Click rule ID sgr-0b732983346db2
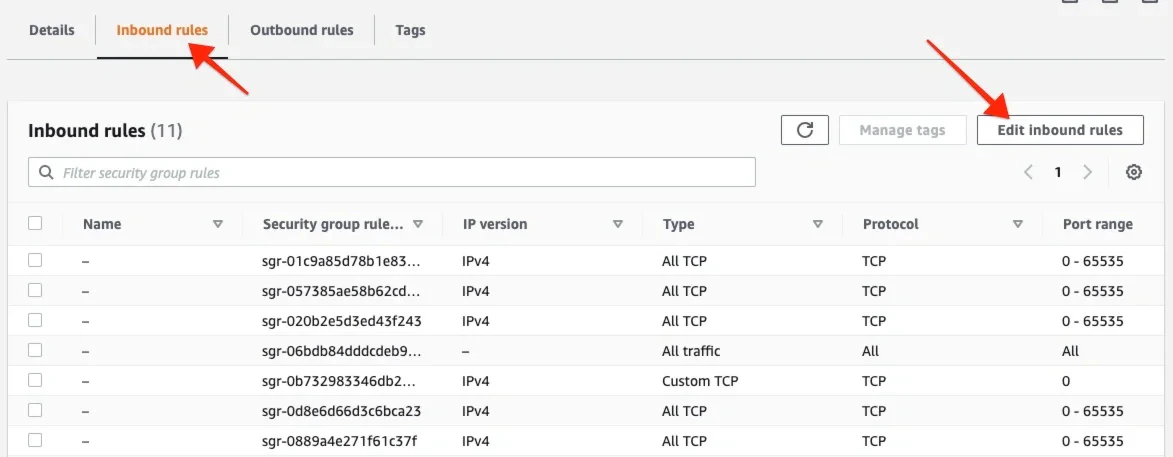 point(339,381)
